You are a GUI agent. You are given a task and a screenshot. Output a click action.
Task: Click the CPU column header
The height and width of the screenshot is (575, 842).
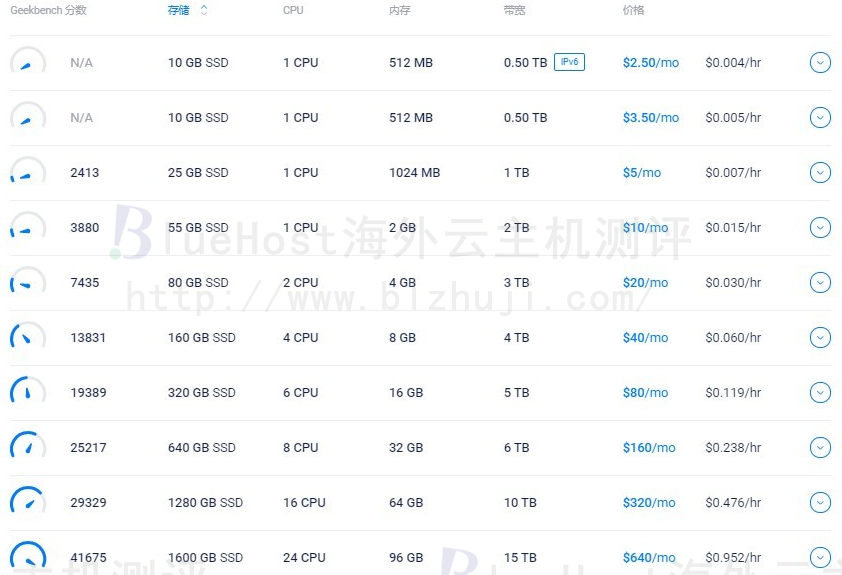[x=293, y=10]
